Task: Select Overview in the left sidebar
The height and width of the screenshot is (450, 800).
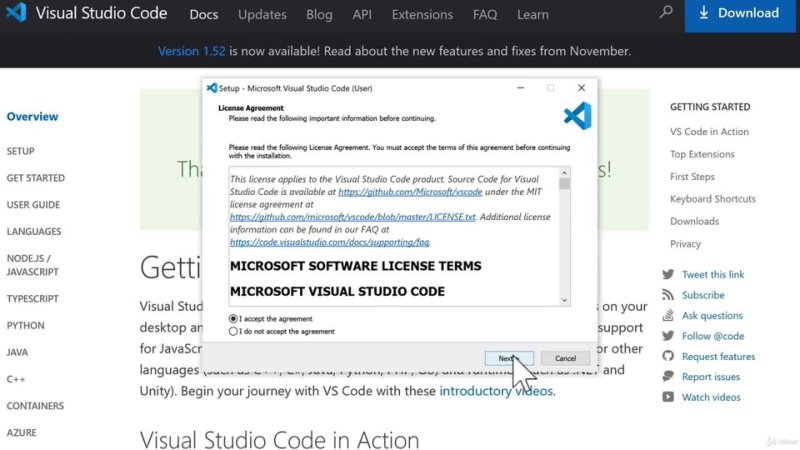Action: 32,116
